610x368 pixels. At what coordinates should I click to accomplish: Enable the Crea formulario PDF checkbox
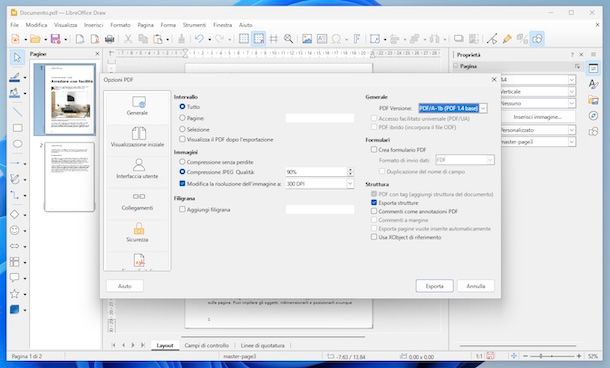coord(374,149)
